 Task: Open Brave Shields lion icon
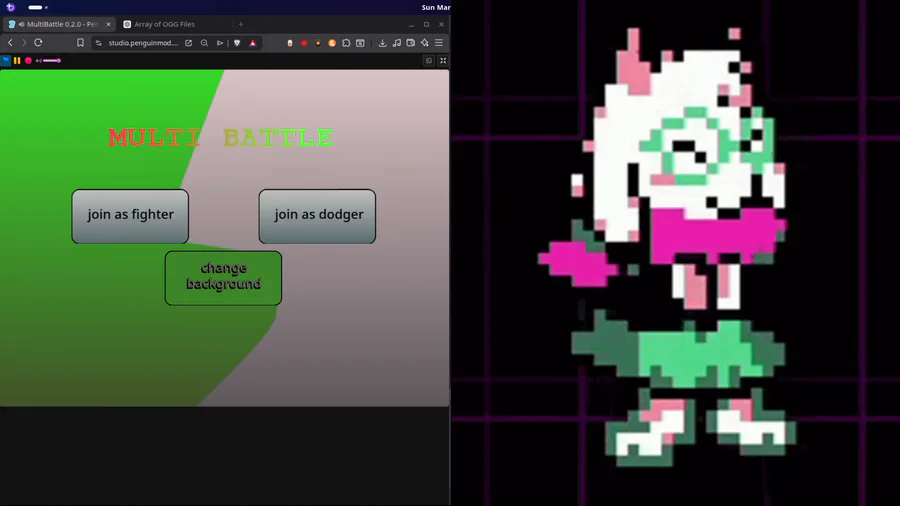pyautogui.click(x=237, y=43)
